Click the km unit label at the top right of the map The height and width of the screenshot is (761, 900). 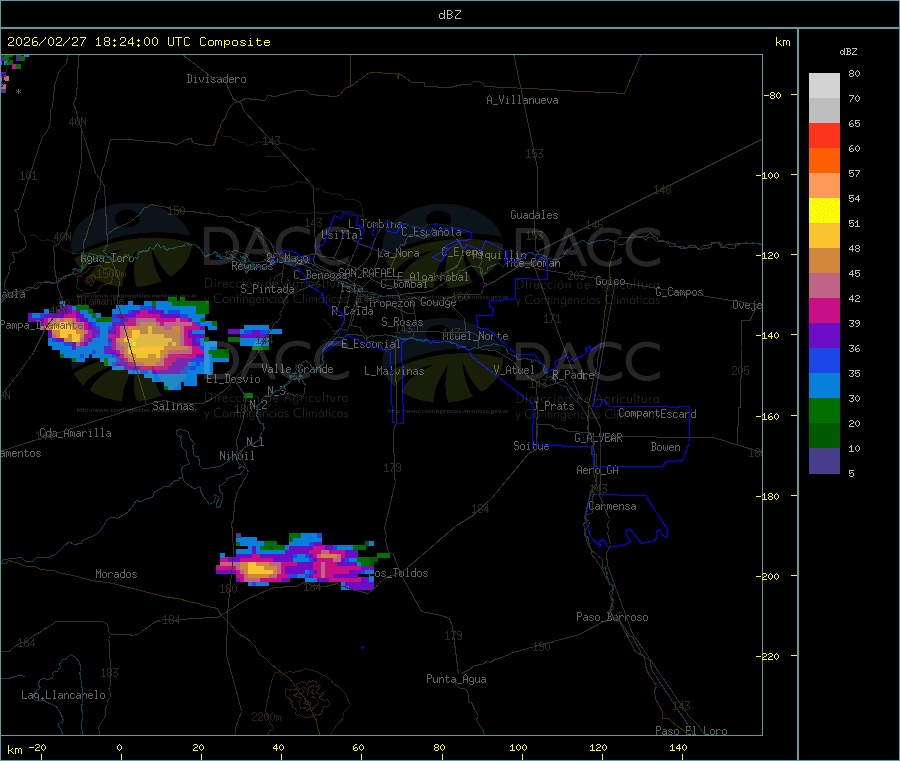click(782, 42)
